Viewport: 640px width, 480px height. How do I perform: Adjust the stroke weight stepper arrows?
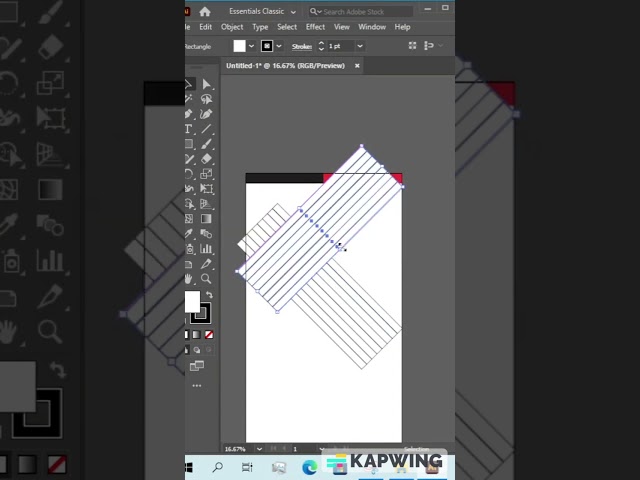321,46
